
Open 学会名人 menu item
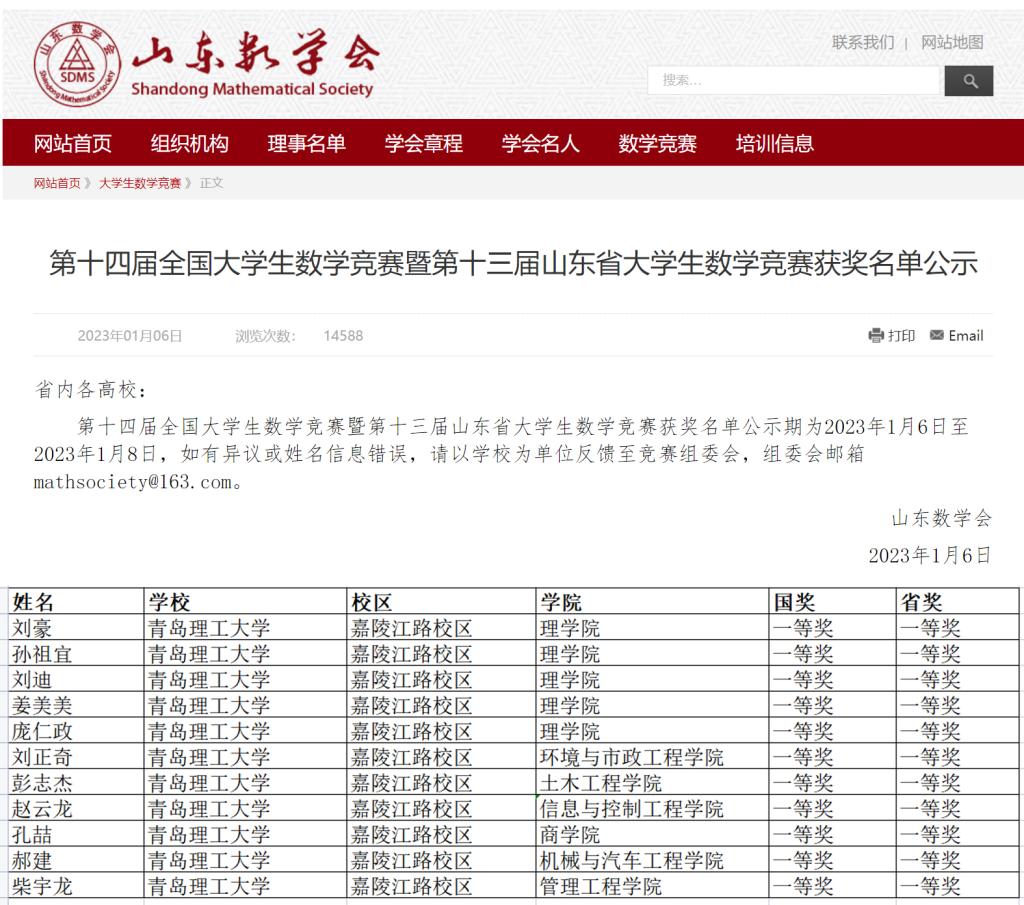[540, 143]
